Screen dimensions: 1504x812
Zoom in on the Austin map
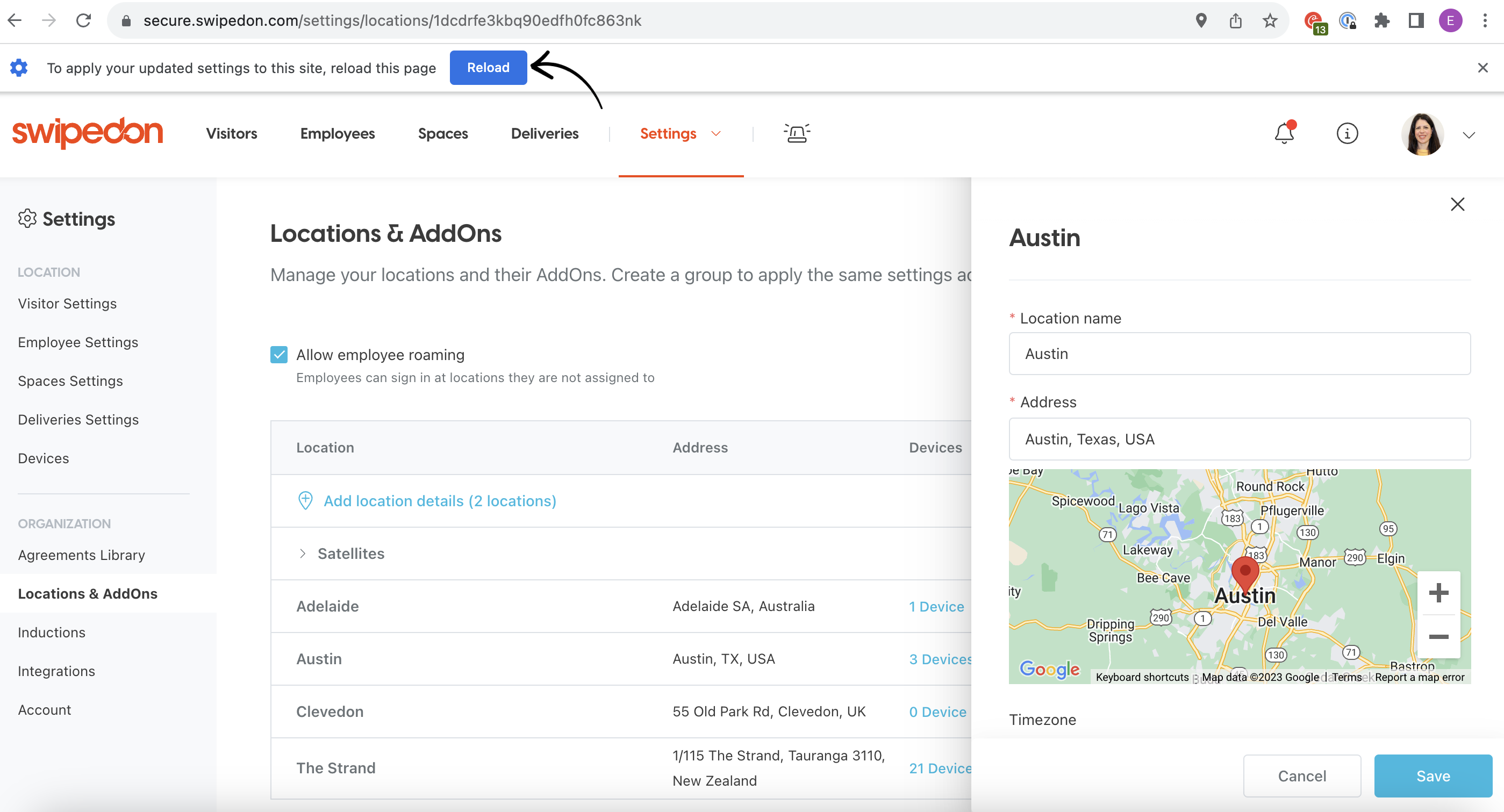[x=1438, y=593]
